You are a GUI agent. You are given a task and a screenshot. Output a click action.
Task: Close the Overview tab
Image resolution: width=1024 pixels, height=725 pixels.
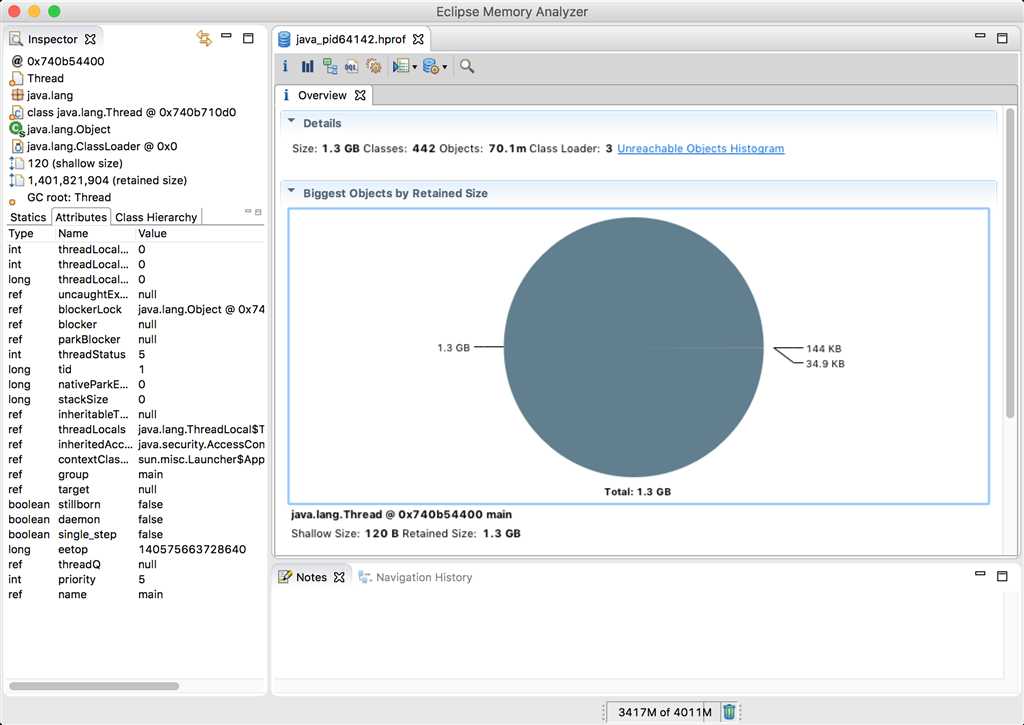(x=360, y=95)
